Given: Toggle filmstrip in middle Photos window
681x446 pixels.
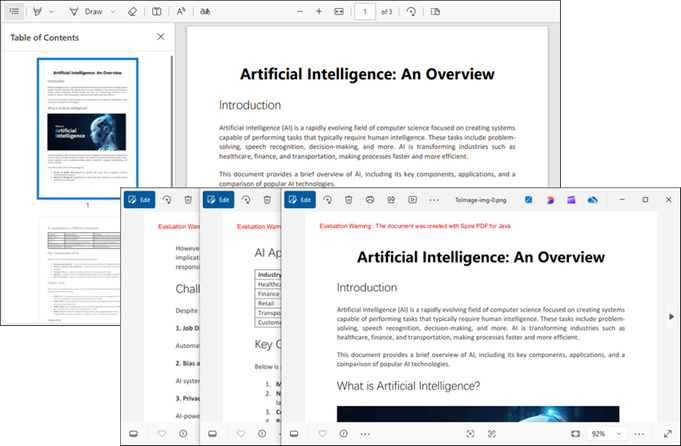Looking at the screenshot, I should click(212, 433).
